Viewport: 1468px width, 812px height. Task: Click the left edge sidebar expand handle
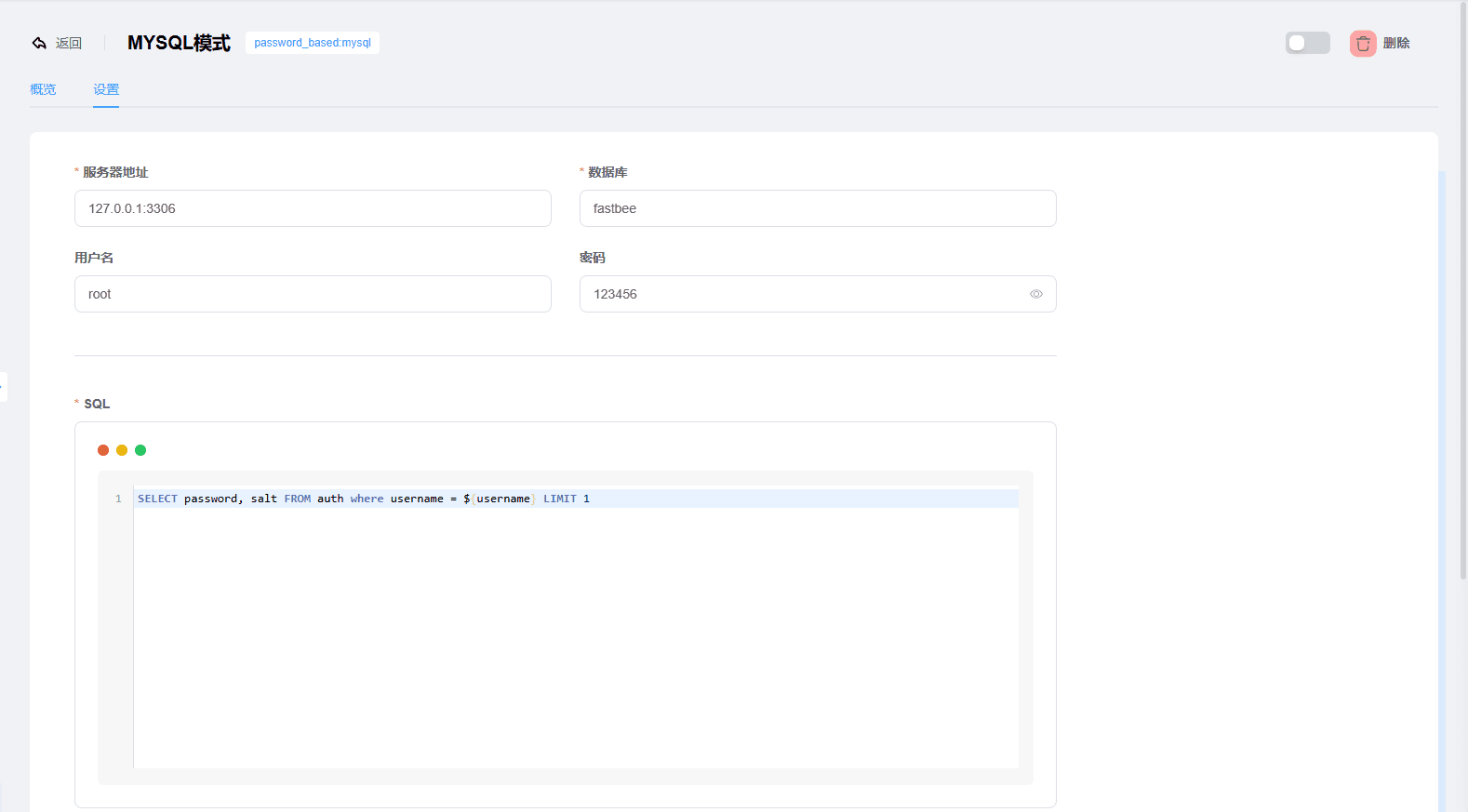[3, 387]
